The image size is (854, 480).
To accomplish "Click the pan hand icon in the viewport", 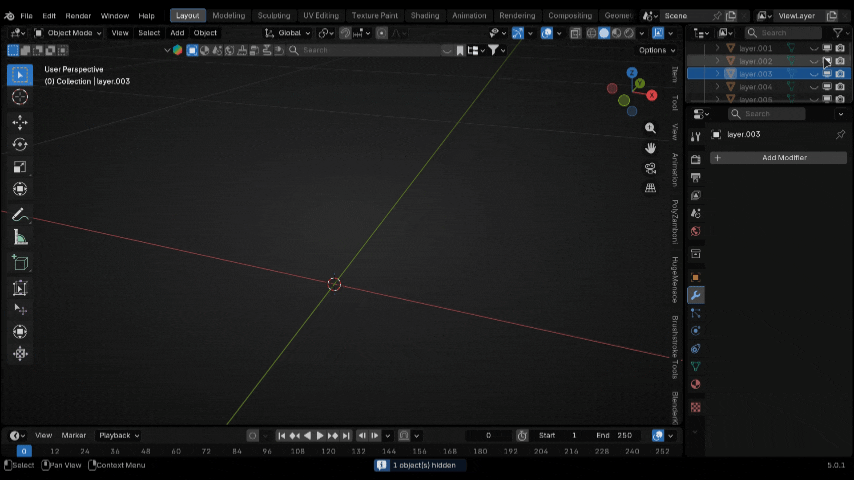I will [x=650, y=148].
